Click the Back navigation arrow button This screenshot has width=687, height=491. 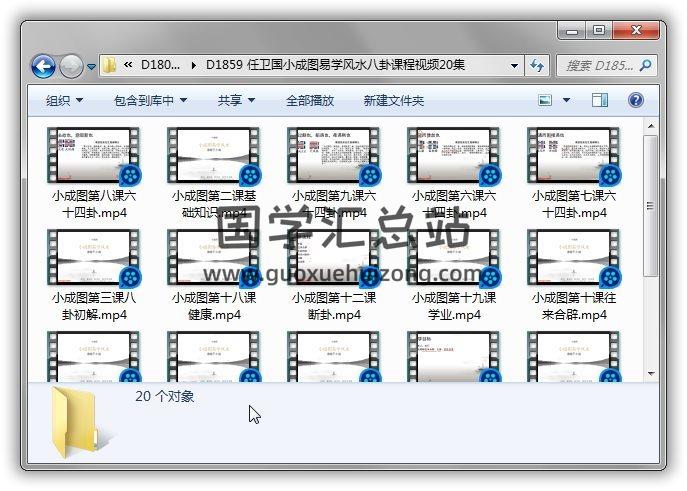pyautogui.click(x=43, y=66)
